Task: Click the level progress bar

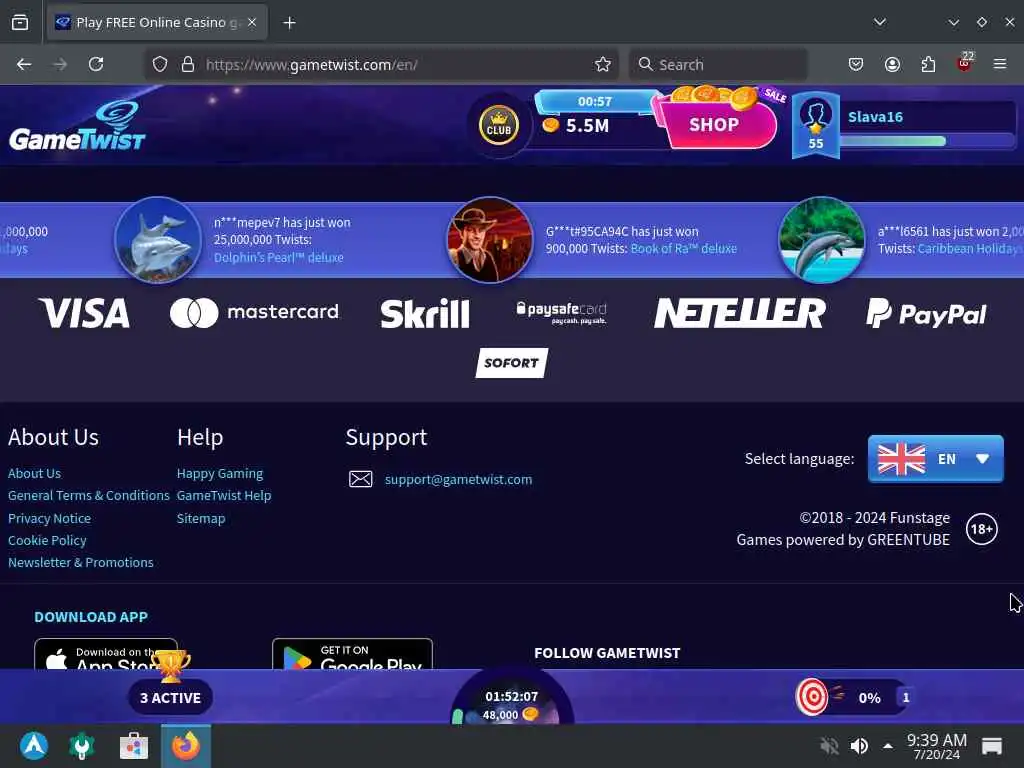Action: [x=927, y=141]
